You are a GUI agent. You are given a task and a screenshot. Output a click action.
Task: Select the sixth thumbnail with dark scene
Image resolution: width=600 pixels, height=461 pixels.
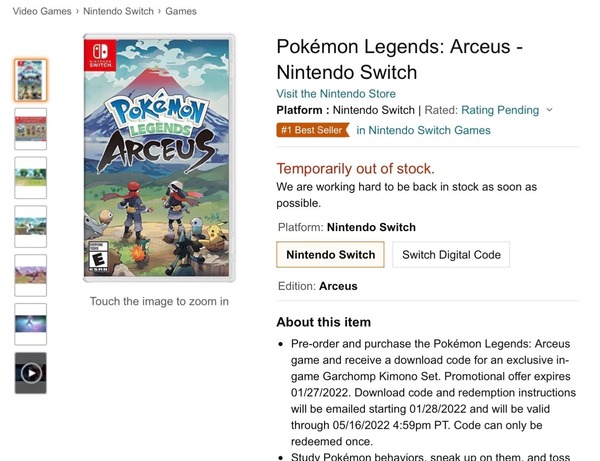pyautogui.click(x=30, y=324)
